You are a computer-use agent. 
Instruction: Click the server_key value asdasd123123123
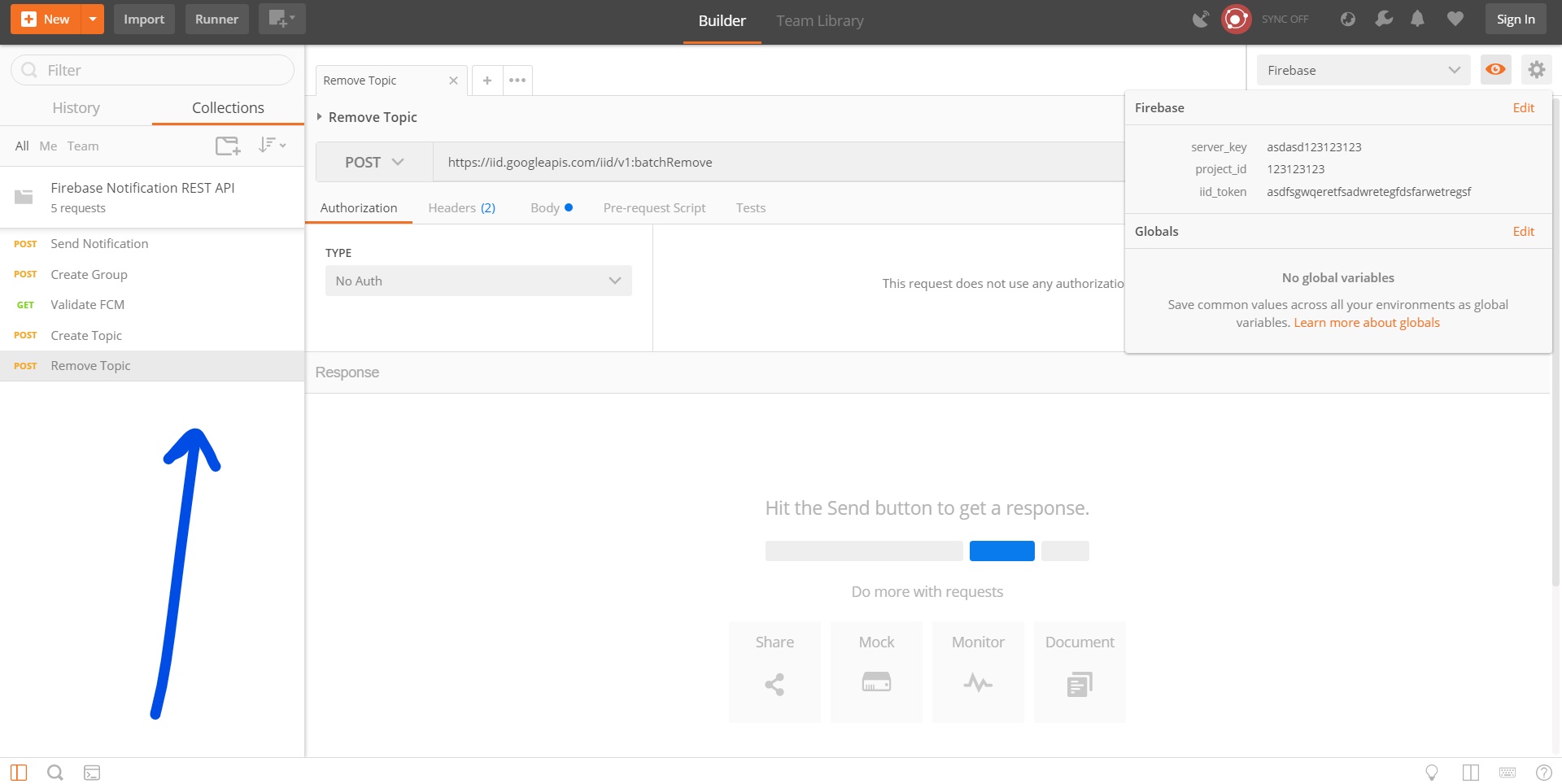pos(1314,146)
